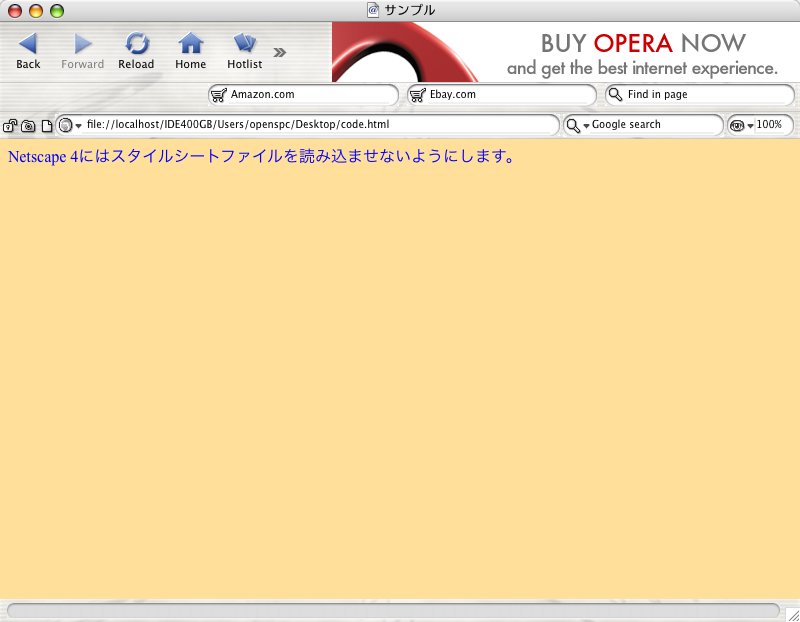800x622 pixels.
Task: Click the Find in page field
Action: 700,95
